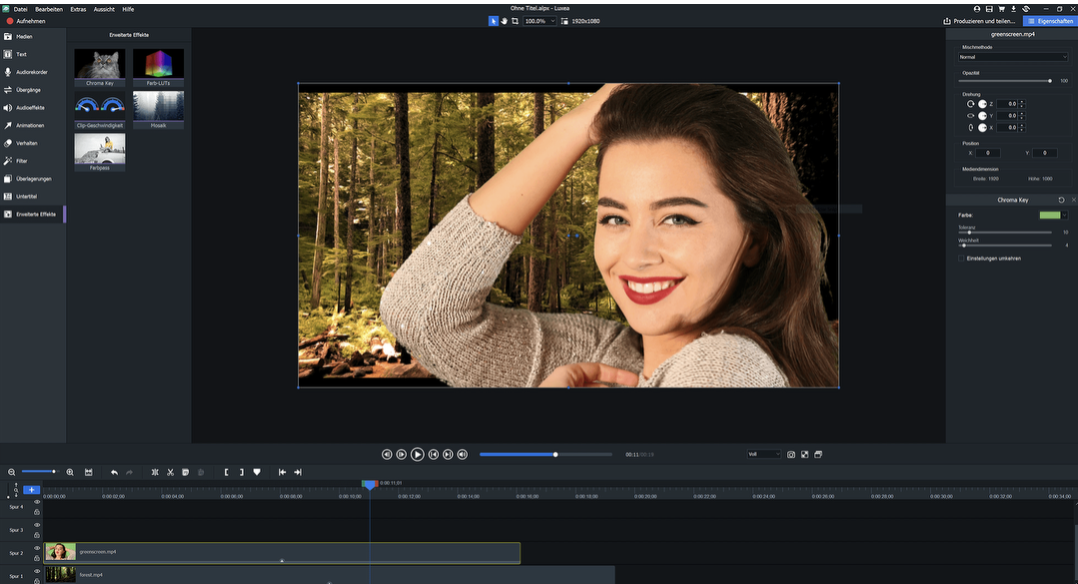Open the Audiorekorder panel
Screen dimensions: 1078x584
(x=32, y=72)
